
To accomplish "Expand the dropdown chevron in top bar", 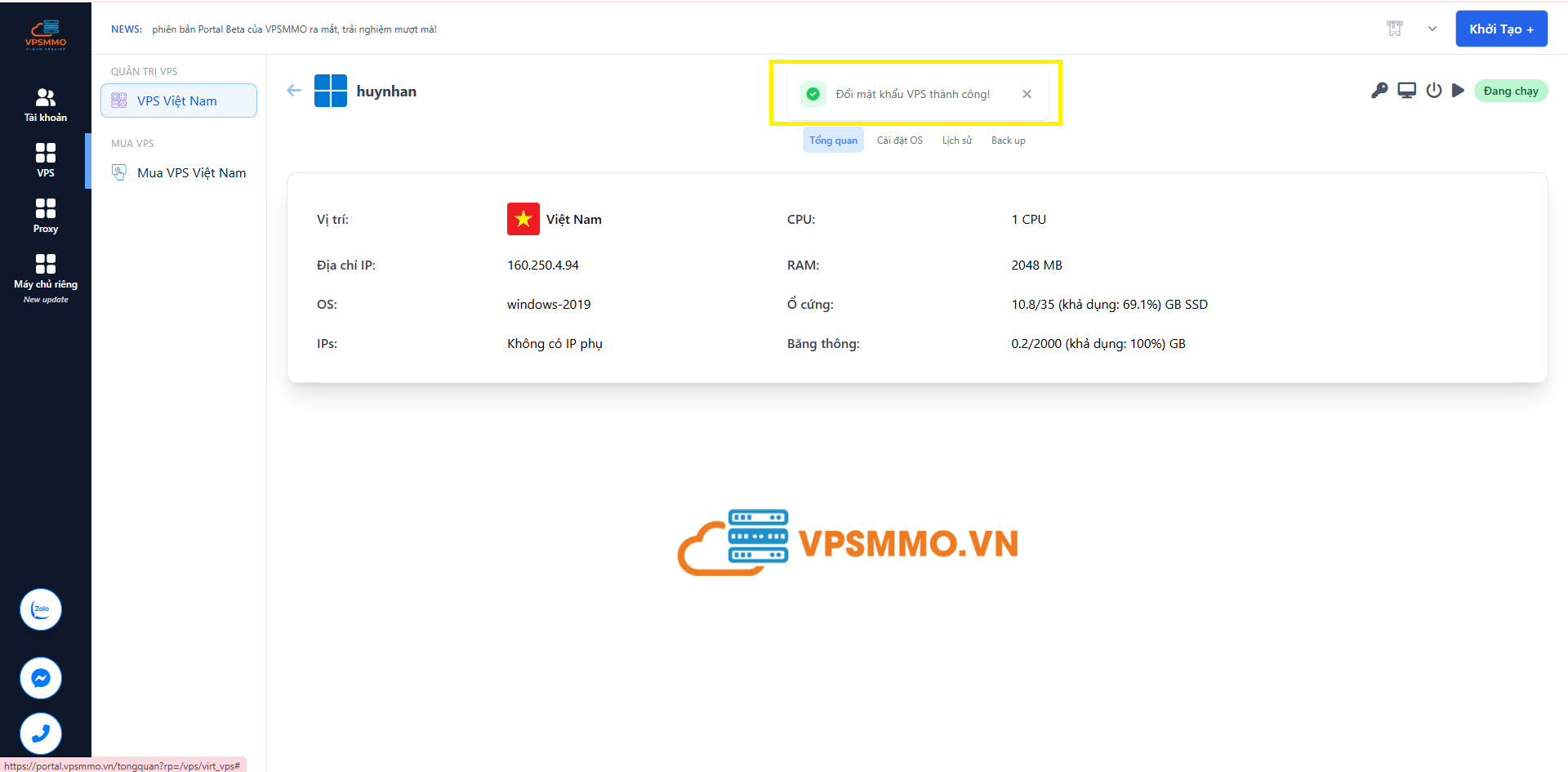I will 1432,29.
